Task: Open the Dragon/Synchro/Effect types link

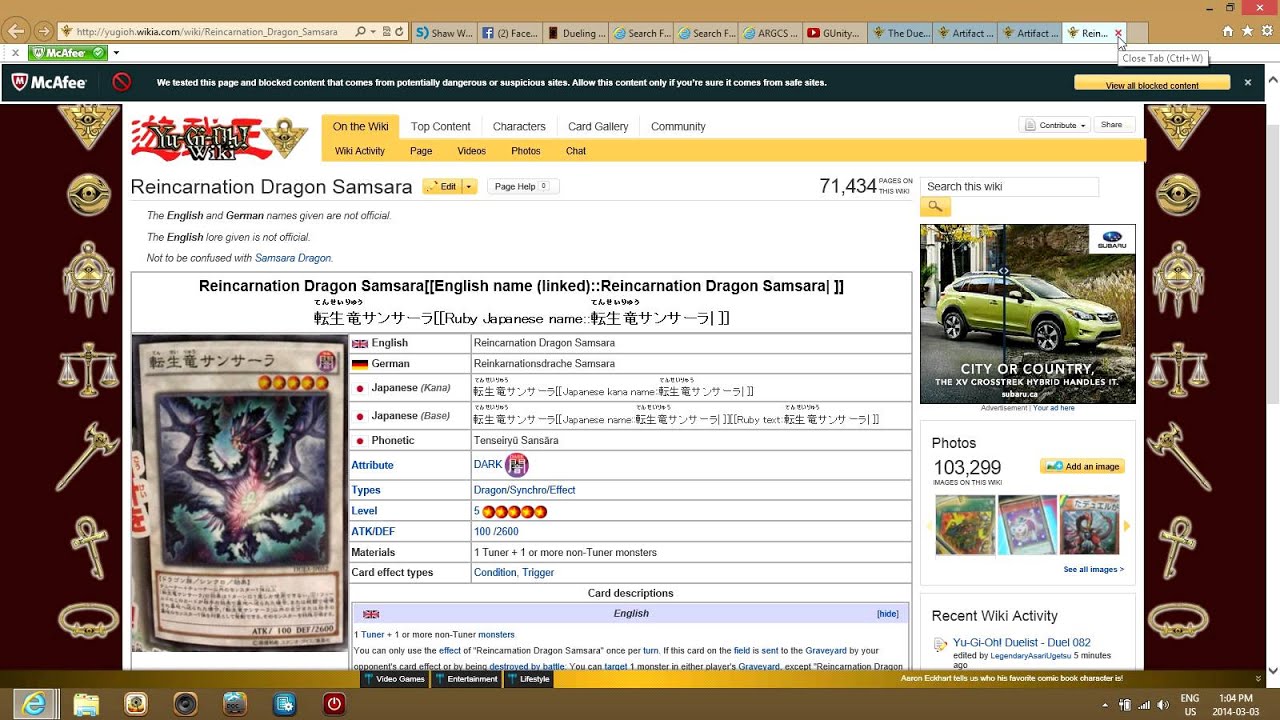Action: pos(524,490)
